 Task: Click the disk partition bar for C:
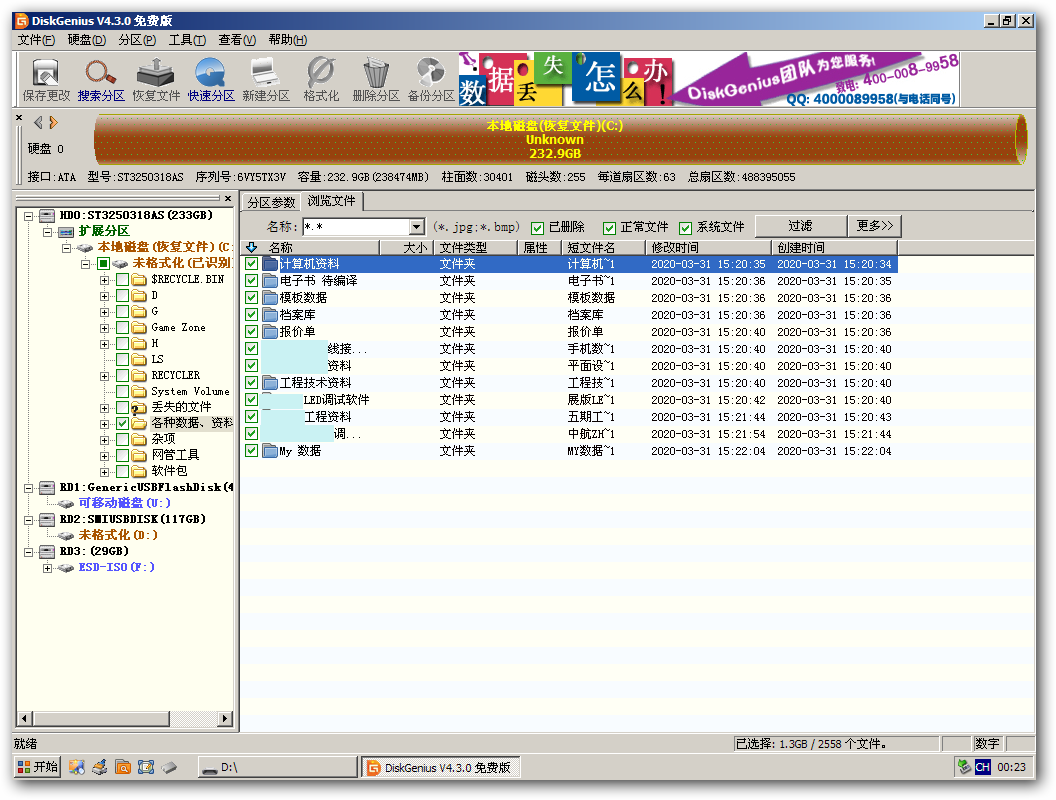pos(560,139)
